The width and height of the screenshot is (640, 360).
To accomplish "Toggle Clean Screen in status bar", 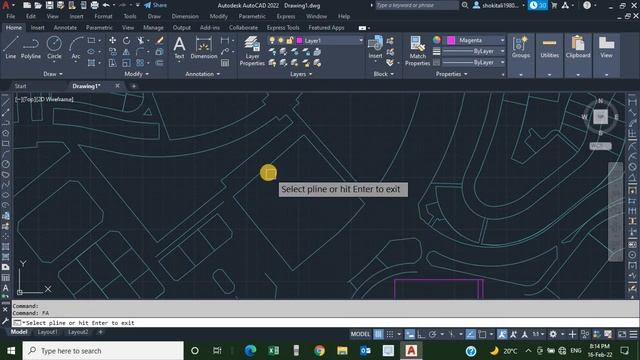I will click(x=622, y=334).
